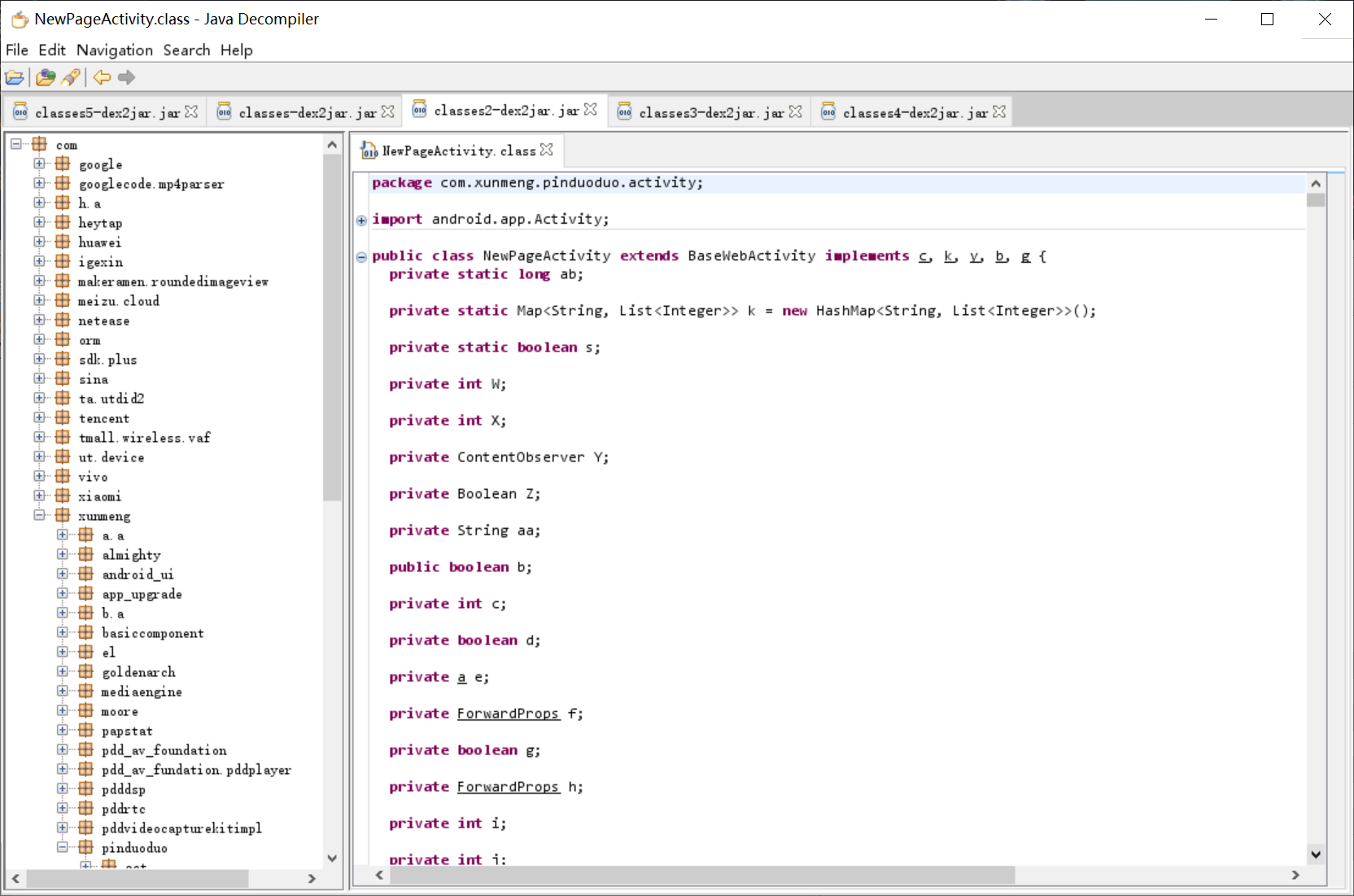Image resolution: width=1354 pixels, height=896 pixels.
Task: Select the pddrtc package icon
Action: click(x=86, y=808)
